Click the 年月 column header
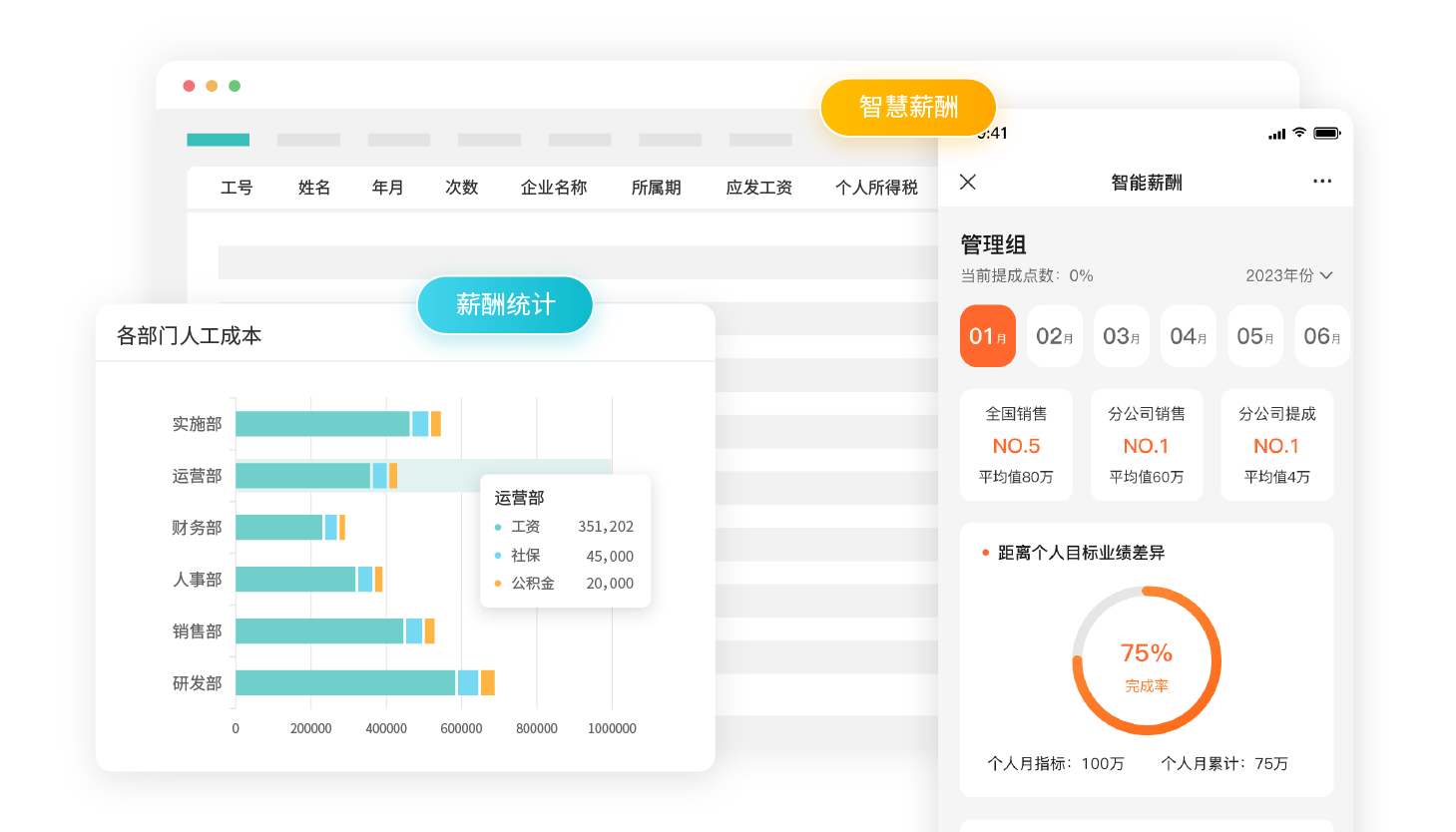1456x832 pixels. [388, 188]
